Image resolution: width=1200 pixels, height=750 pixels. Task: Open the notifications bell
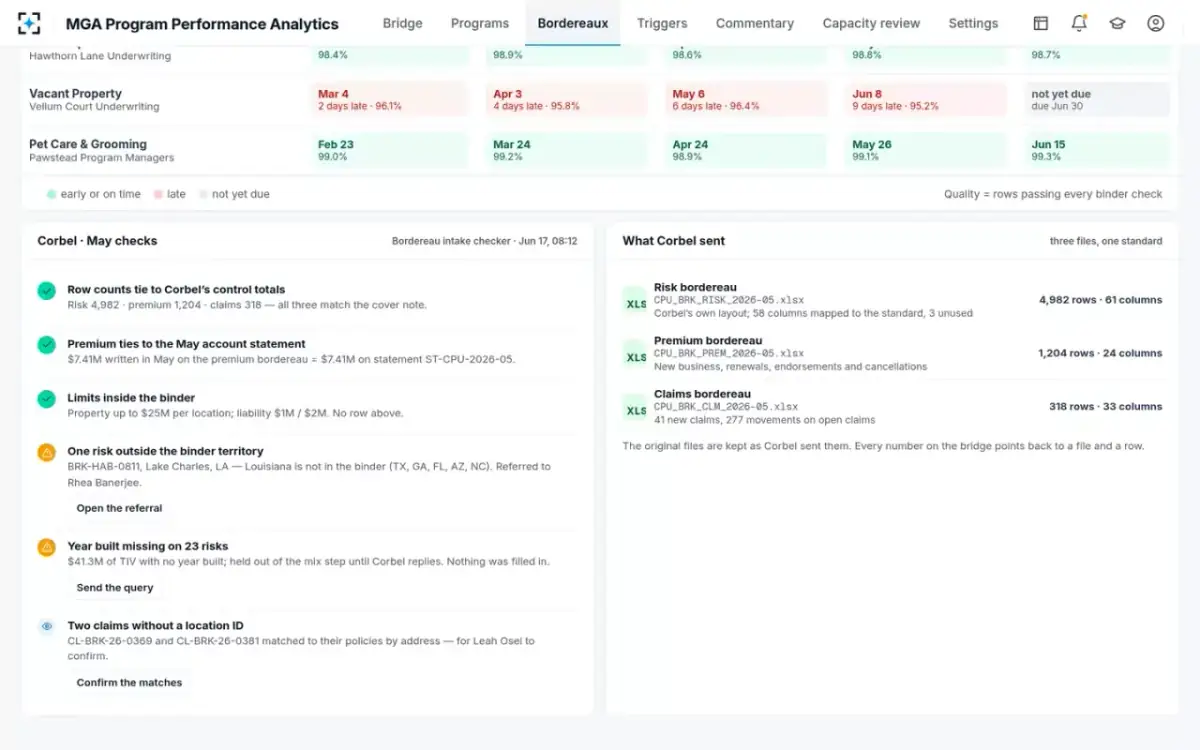click(x=1079, y=23)
